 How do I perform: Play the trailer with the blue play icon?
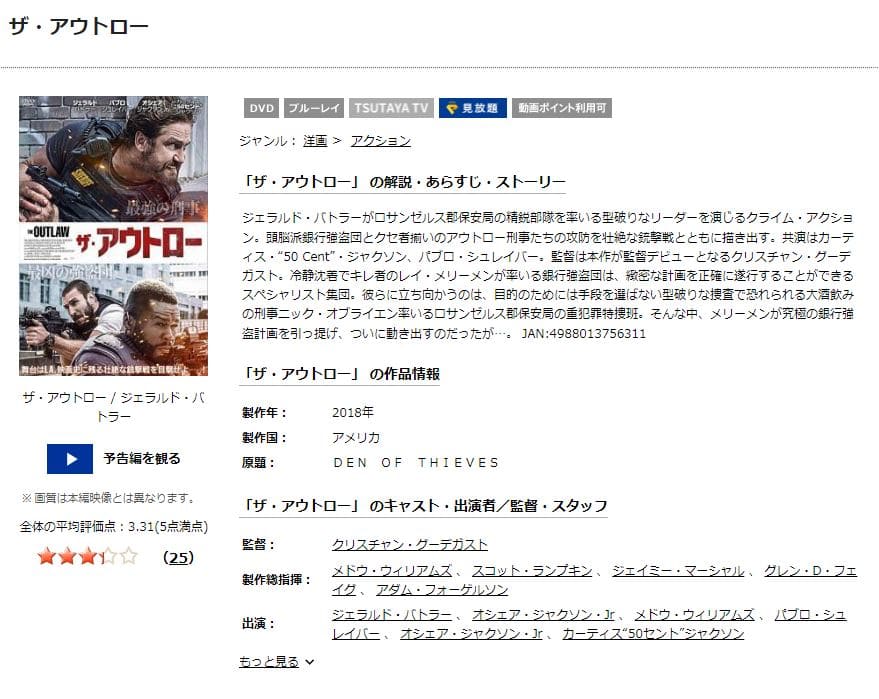70,459
